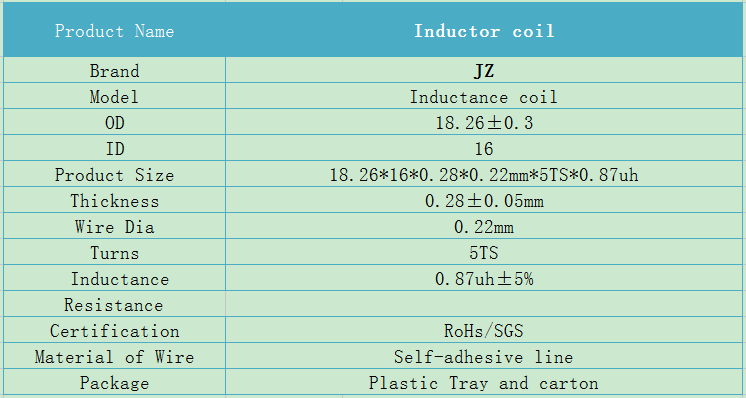The height and width of the screenshot is (398, 746).
Task: Click the RoHs/SGS certification cell
Action: tap(484, 330)
